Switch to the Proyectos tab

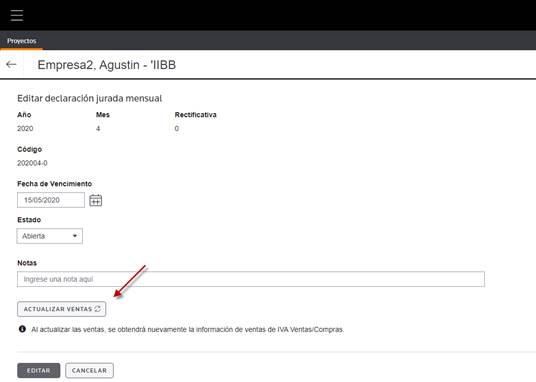22,41
